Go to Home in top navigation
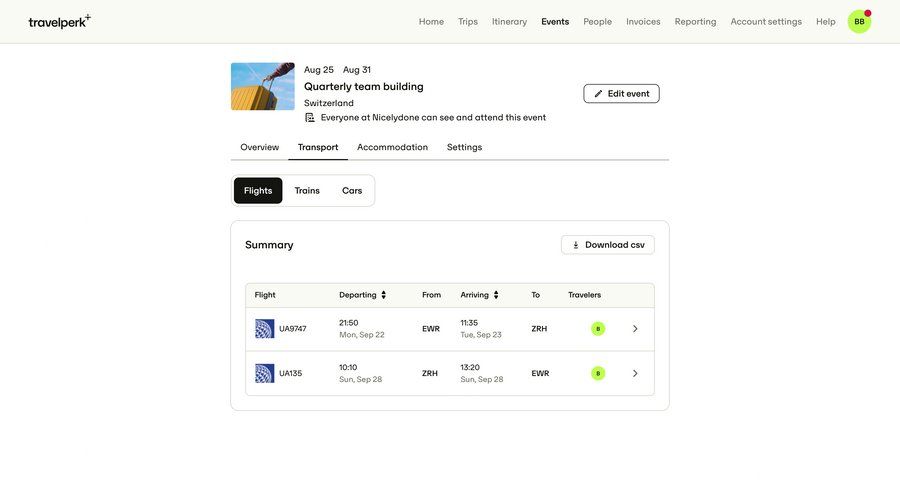900x484 pixels. (x=431, y=22)
